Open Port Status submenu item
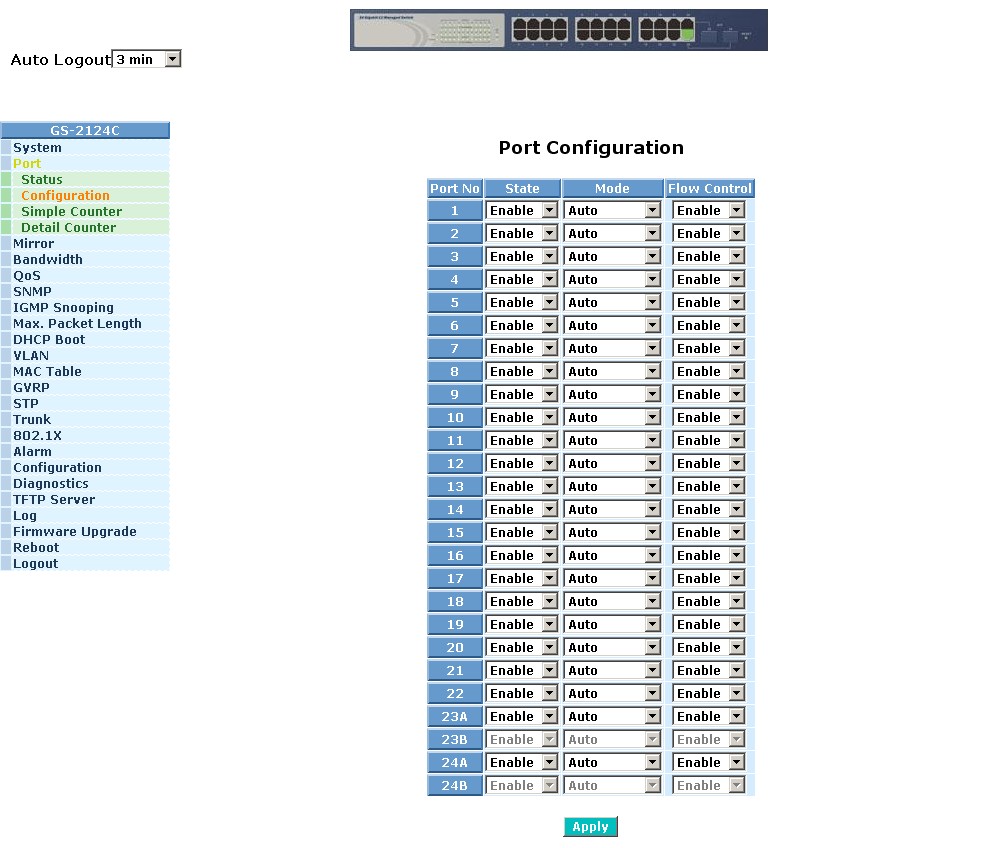Screen dimensions: 1006x848 coord(42,180)
